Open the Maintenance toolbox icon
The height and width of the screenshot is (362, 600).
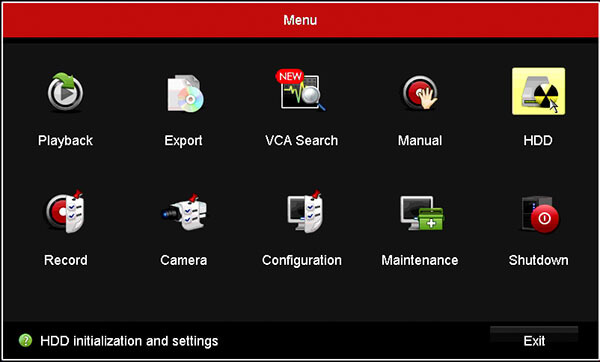(x=422, y=213)
